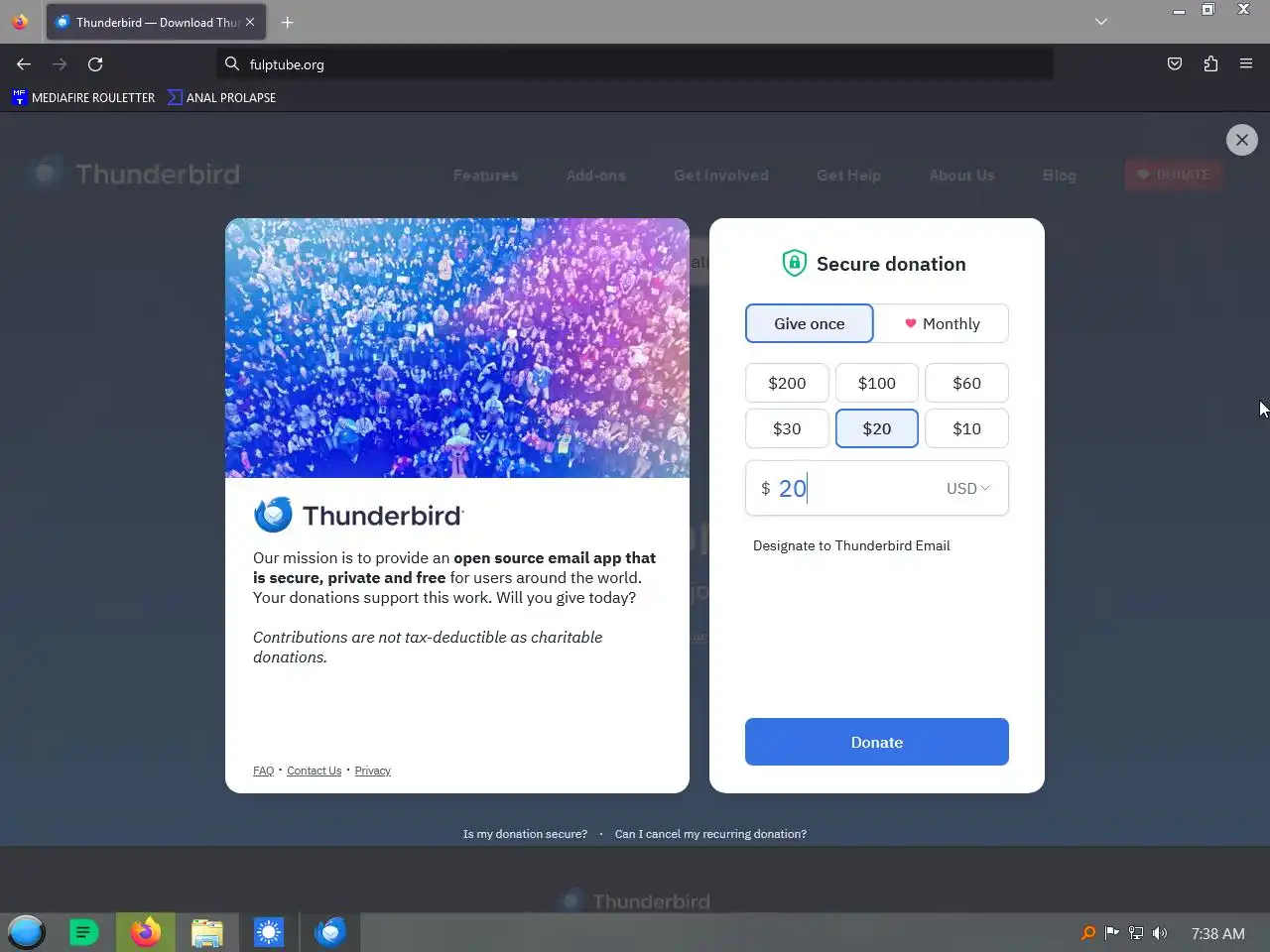Image resolution: width=1270 pixels, height=952 pixels.
Task: Choose the $200 donation amount
Action: tap(787, 383)
